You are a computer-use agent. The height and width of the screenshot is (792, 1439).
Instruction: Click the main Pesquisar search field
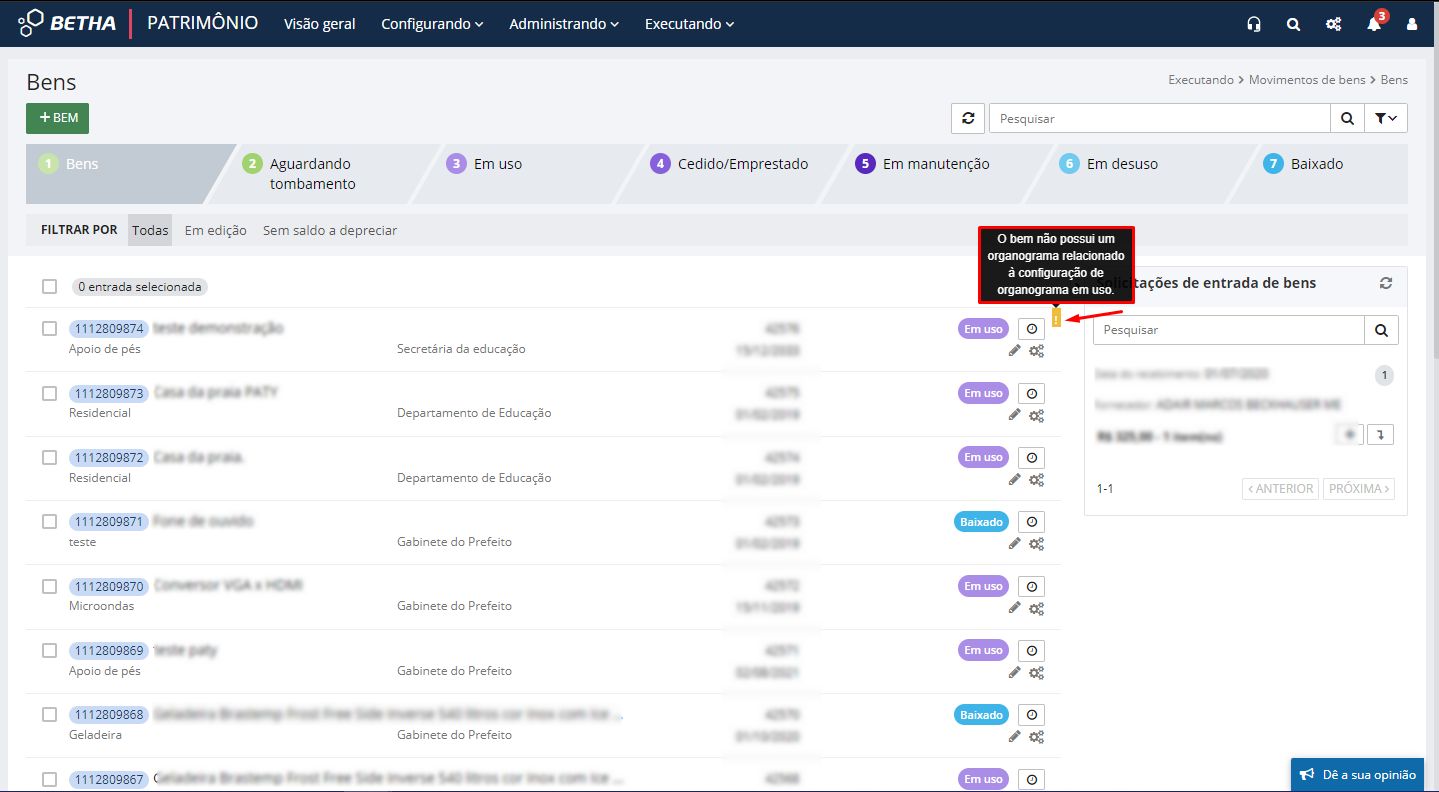1160,118
